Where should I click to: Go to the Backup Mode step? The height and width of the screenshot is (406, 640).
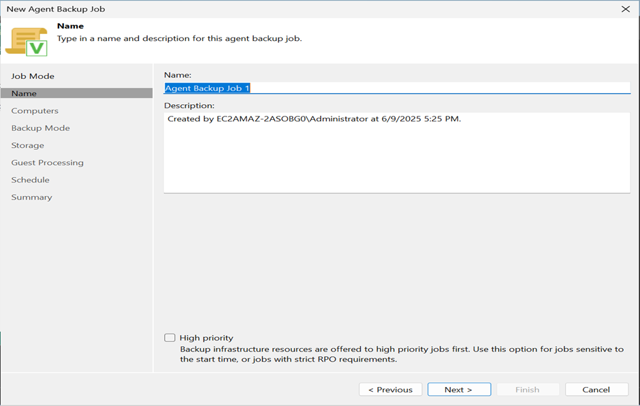point(40,128)
